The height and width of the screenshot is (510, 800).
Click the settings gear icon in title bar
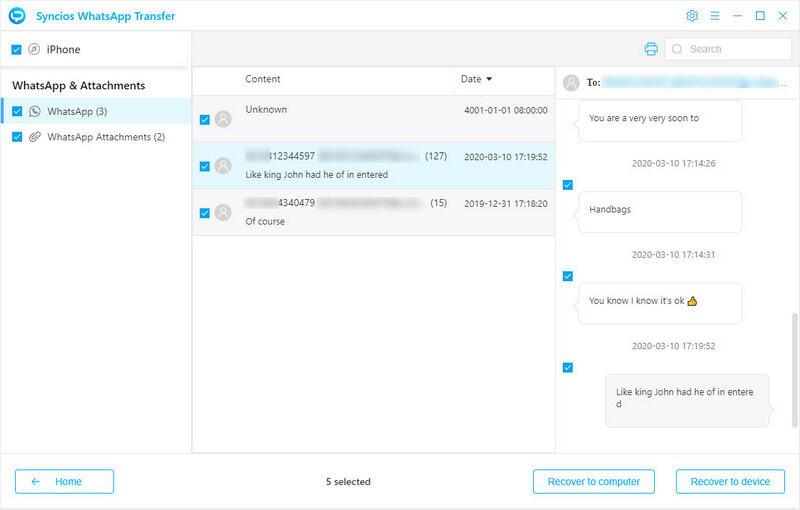[x=692, y=16]
